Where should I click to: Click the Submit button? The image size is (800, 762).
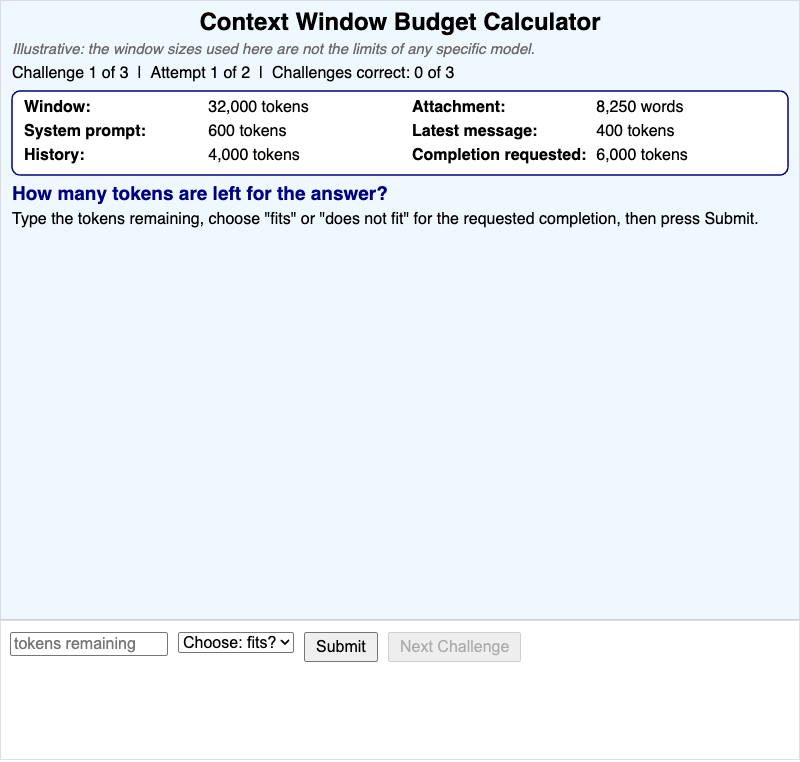click(341, 647)
